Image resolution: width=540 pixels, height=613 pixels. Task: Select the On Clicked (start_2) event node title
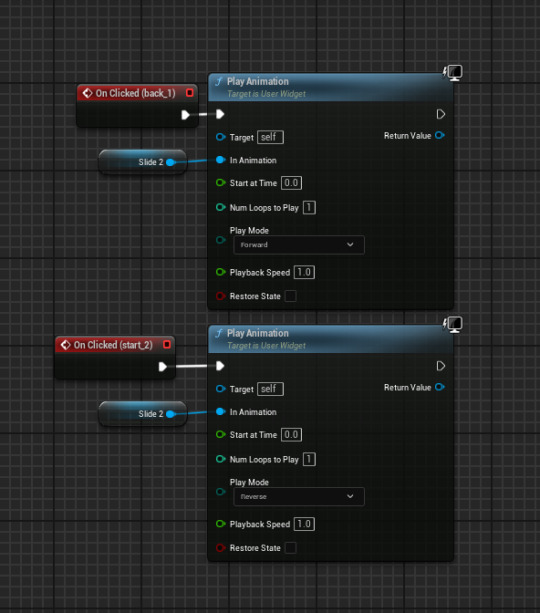113,345
